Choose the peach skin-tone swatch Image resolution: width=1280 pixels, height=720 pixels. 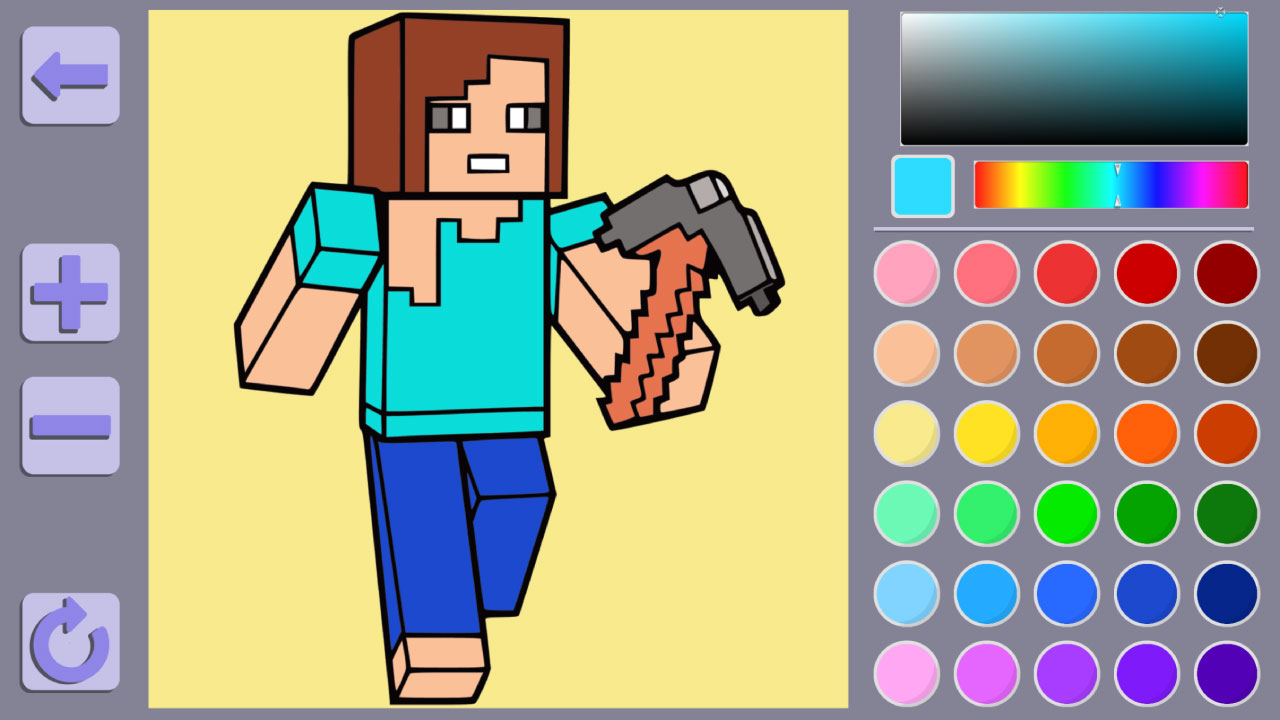pyautogui.click(x=906, y=353)
